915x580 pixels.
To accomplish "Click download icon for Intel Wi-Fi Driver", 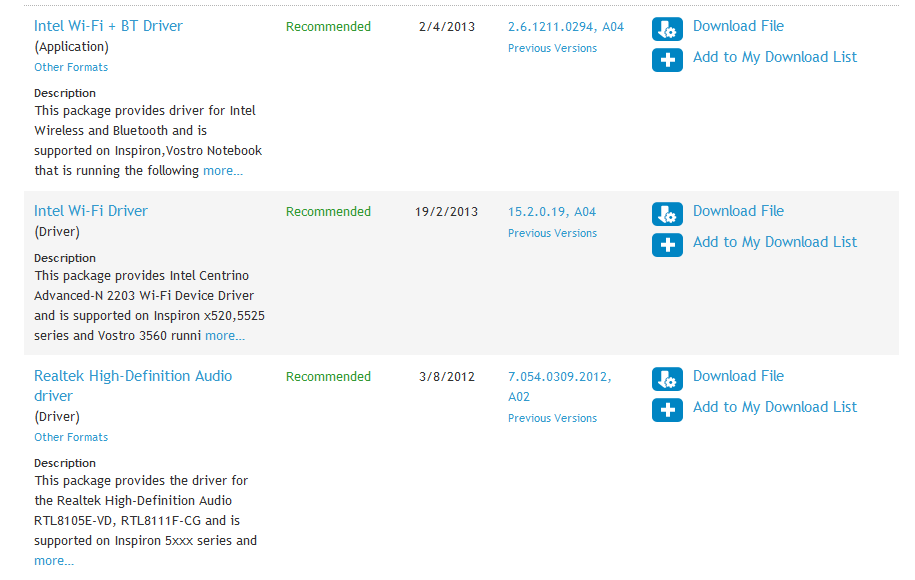I will (x=667, y=214).
